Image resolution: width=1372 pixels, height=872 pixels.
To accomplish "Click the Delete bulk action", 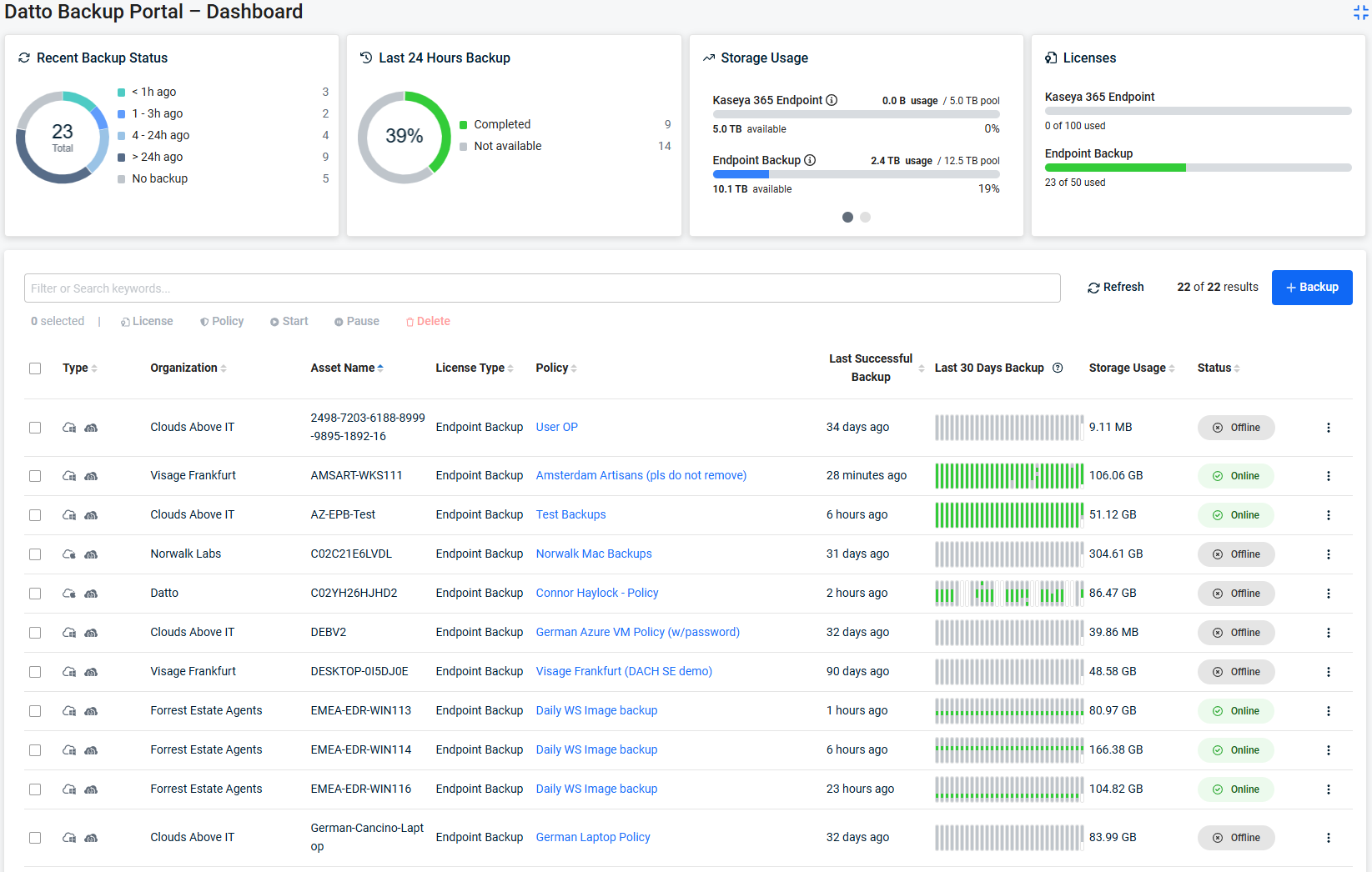I will coord(428,321).
